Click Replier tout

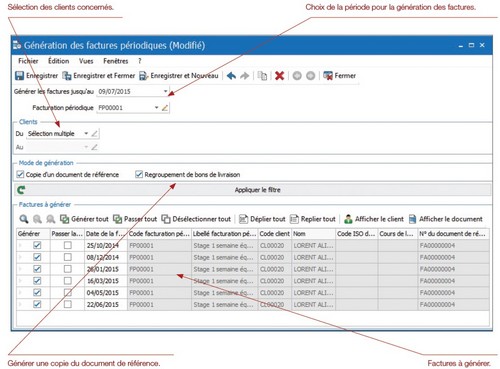point(313,219)
